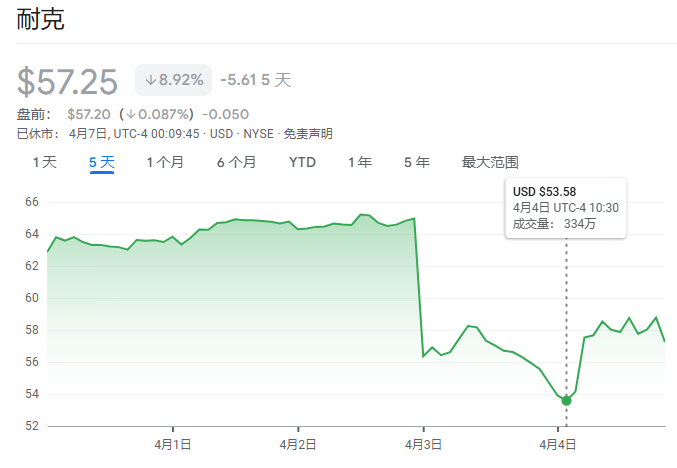Click the 成交量 334万 volume text
677x468 pixels.
click(555, 224)
